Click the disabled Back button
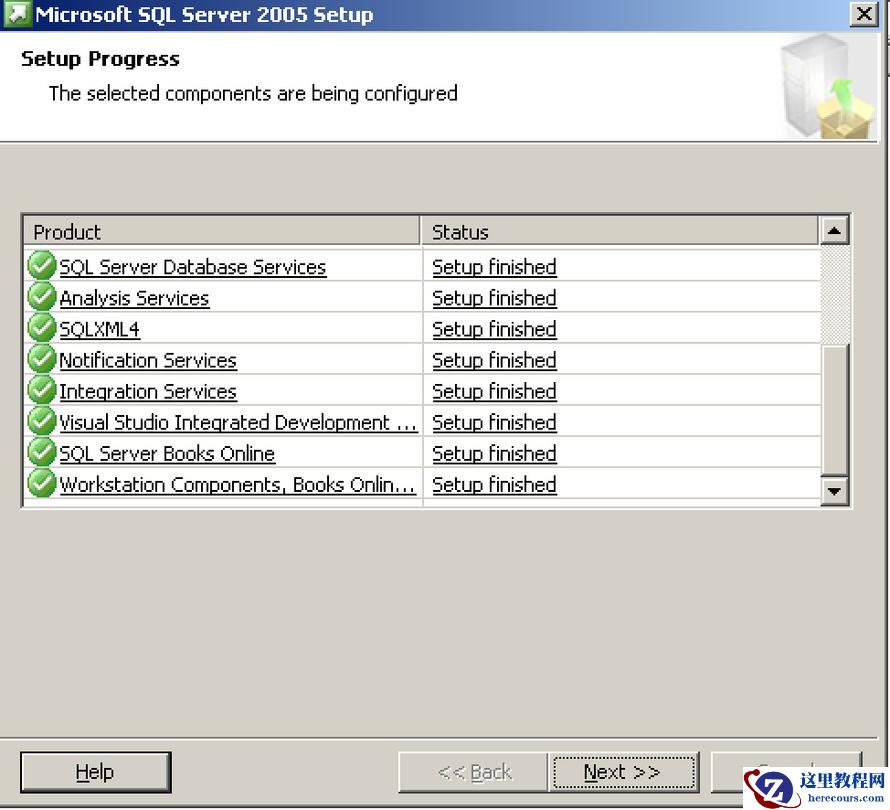Screen dimensions: 890x810 [473, 773]
